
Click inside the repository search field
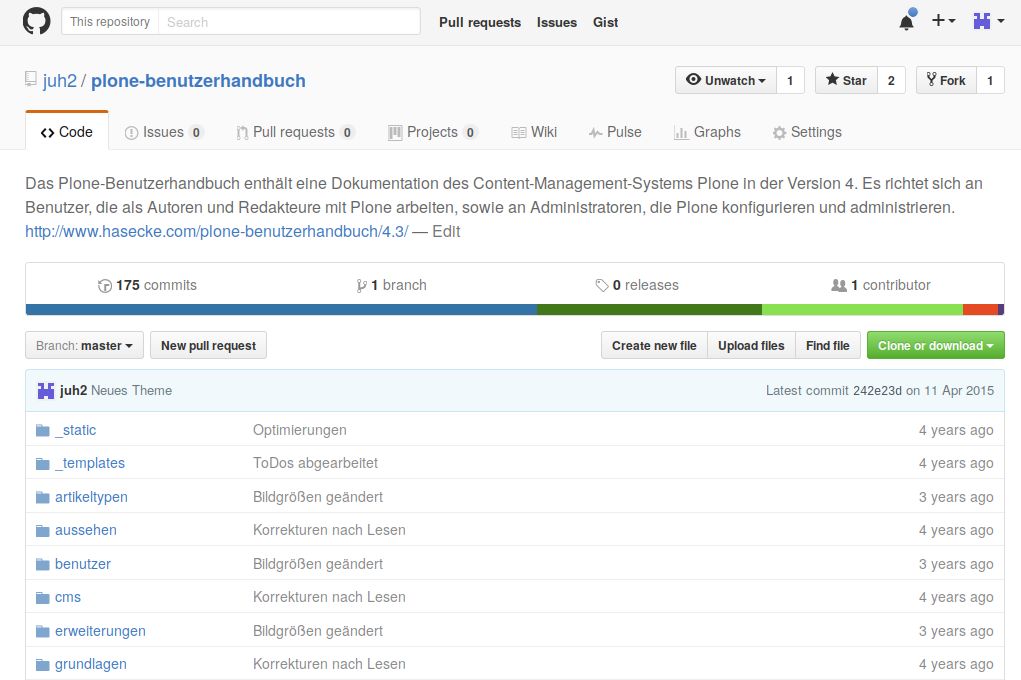[x=290, y=21]
